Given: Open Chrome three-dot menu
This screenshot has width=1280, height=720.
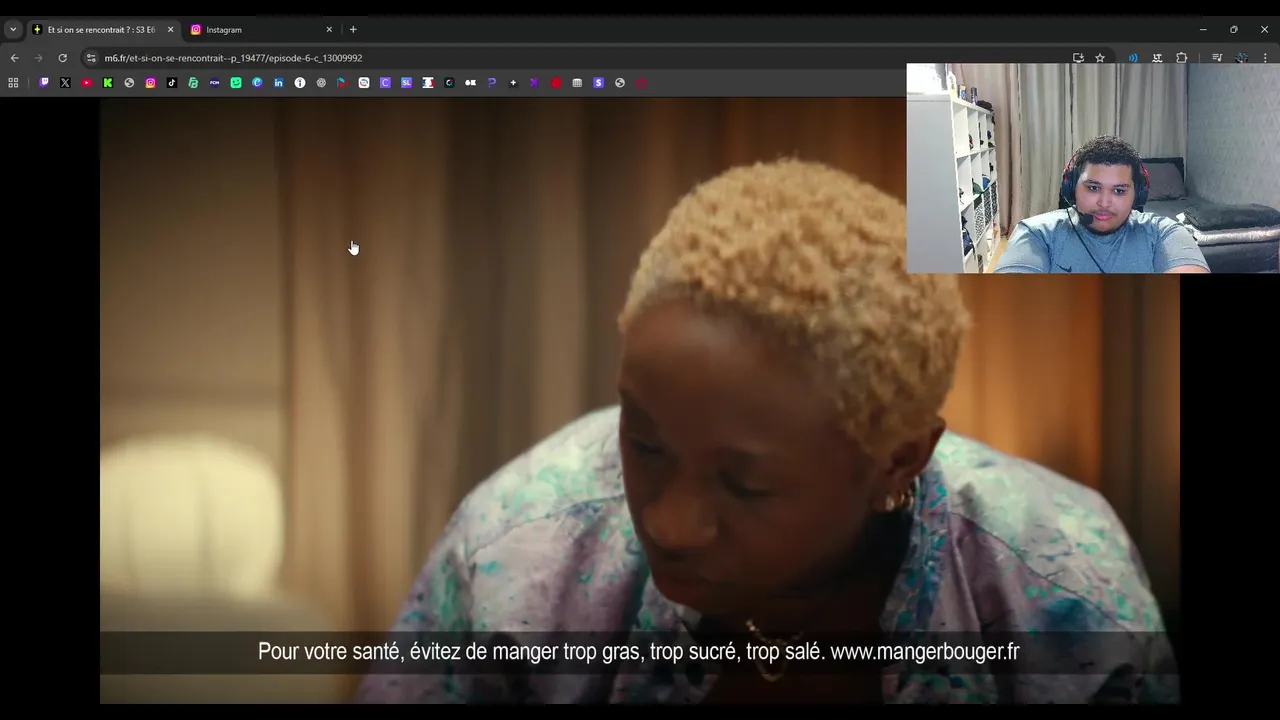Looking at the screenshot, I should (x=1265, y=58).
